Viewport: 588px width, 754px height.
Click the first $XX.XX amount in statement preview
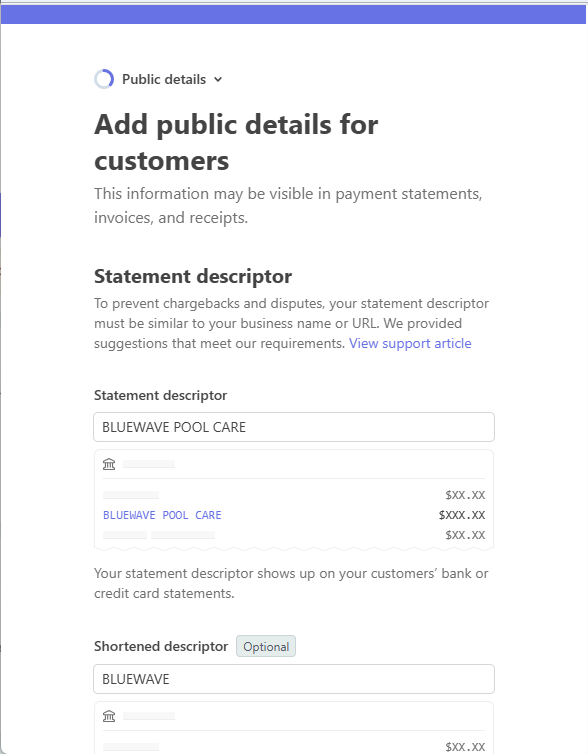click(x=465, y=495)
